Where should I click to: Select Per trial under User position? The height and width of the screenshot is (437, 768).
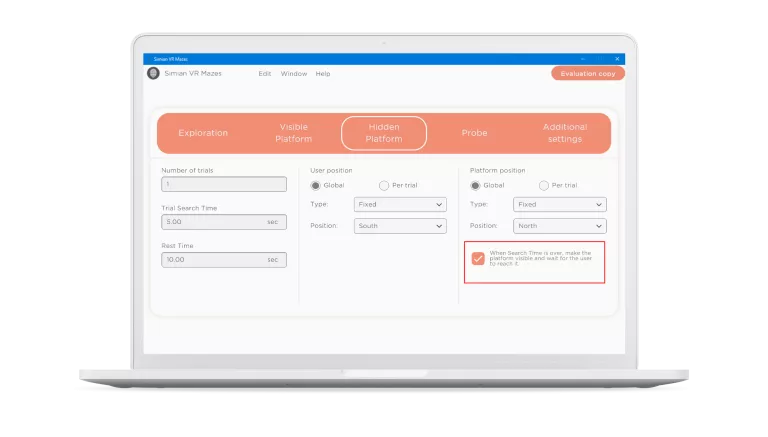[384, 186]
